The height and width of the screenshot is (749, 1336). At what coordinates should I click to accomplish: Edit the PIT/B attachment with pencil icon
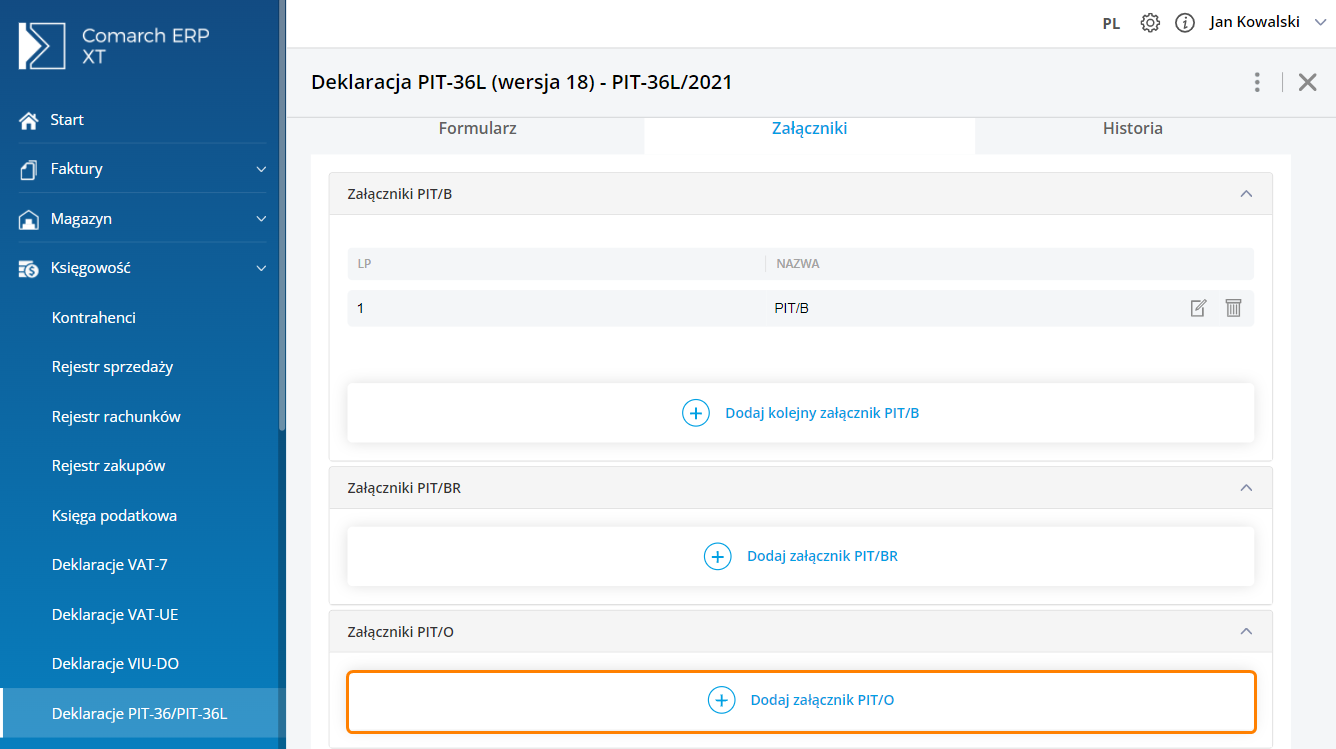pyautogui.click(x=1198, y=308)
